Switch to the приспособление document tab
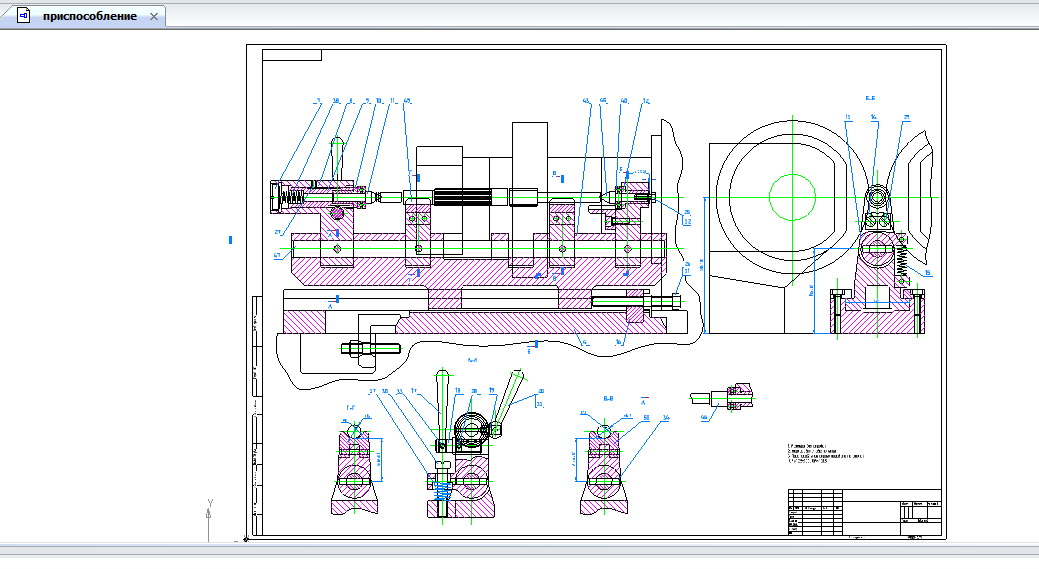 89,17
